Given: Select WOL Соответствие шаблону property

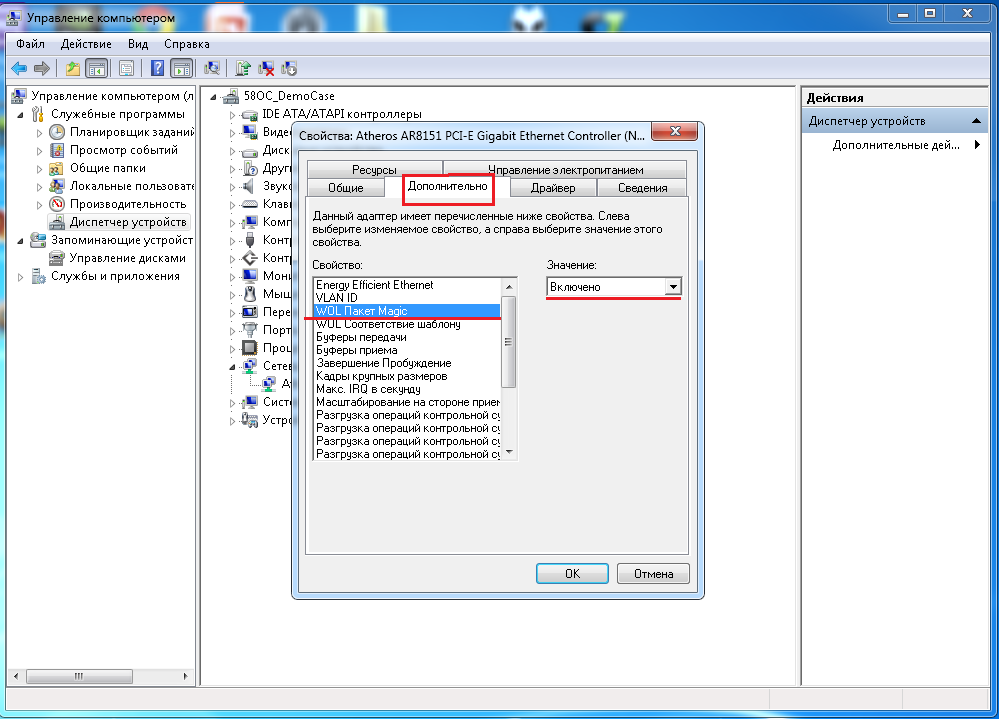Looking at the screenshot, I should [x=407, y=324].
